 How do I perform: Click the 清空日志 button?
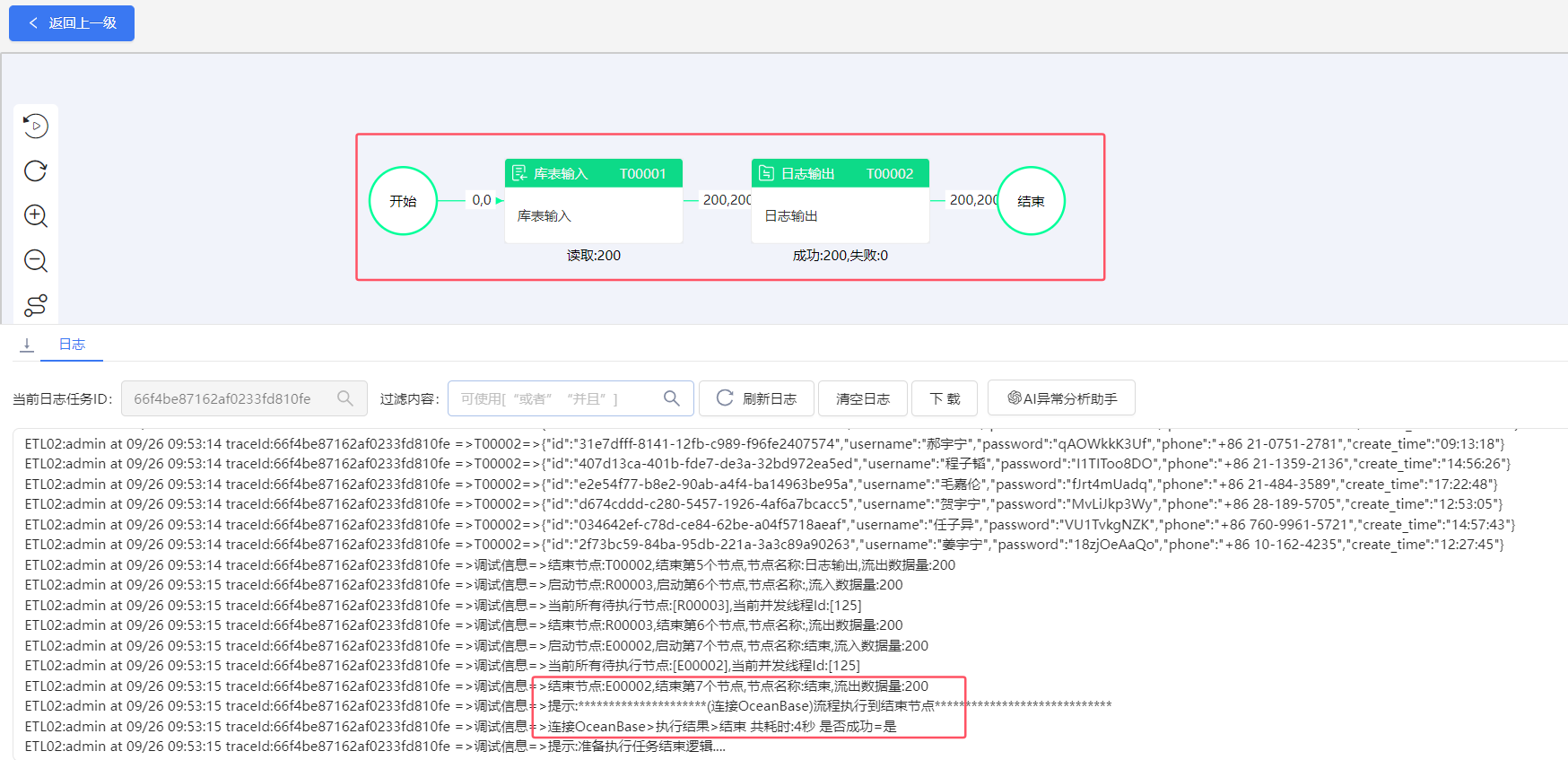863,398
